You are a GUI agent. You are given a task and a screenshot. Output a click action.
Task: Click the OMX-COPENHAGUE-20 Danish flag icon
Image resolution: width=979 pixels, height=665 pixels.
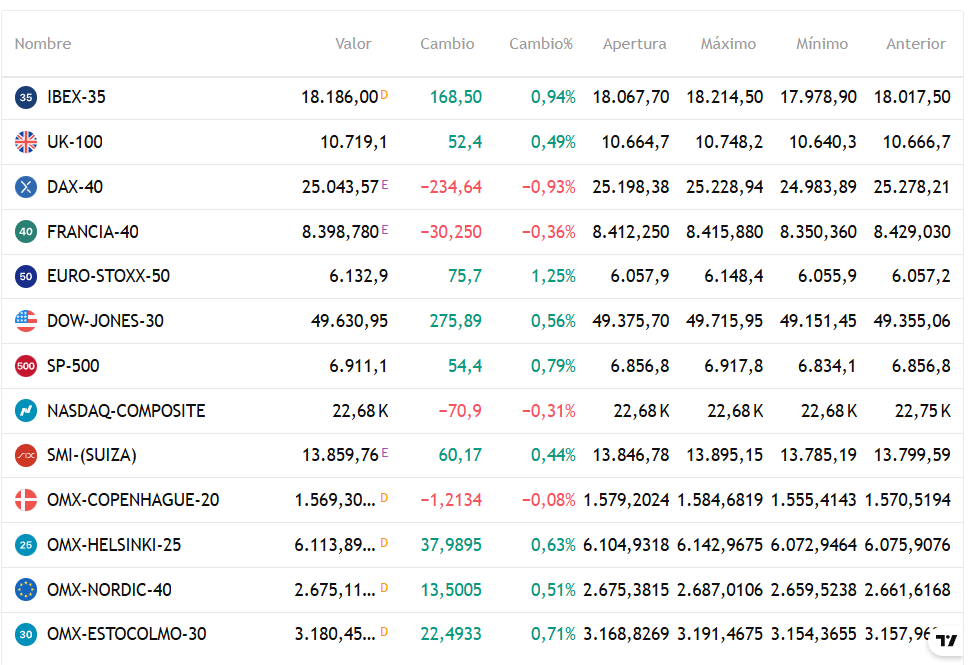tap(26, 500)
